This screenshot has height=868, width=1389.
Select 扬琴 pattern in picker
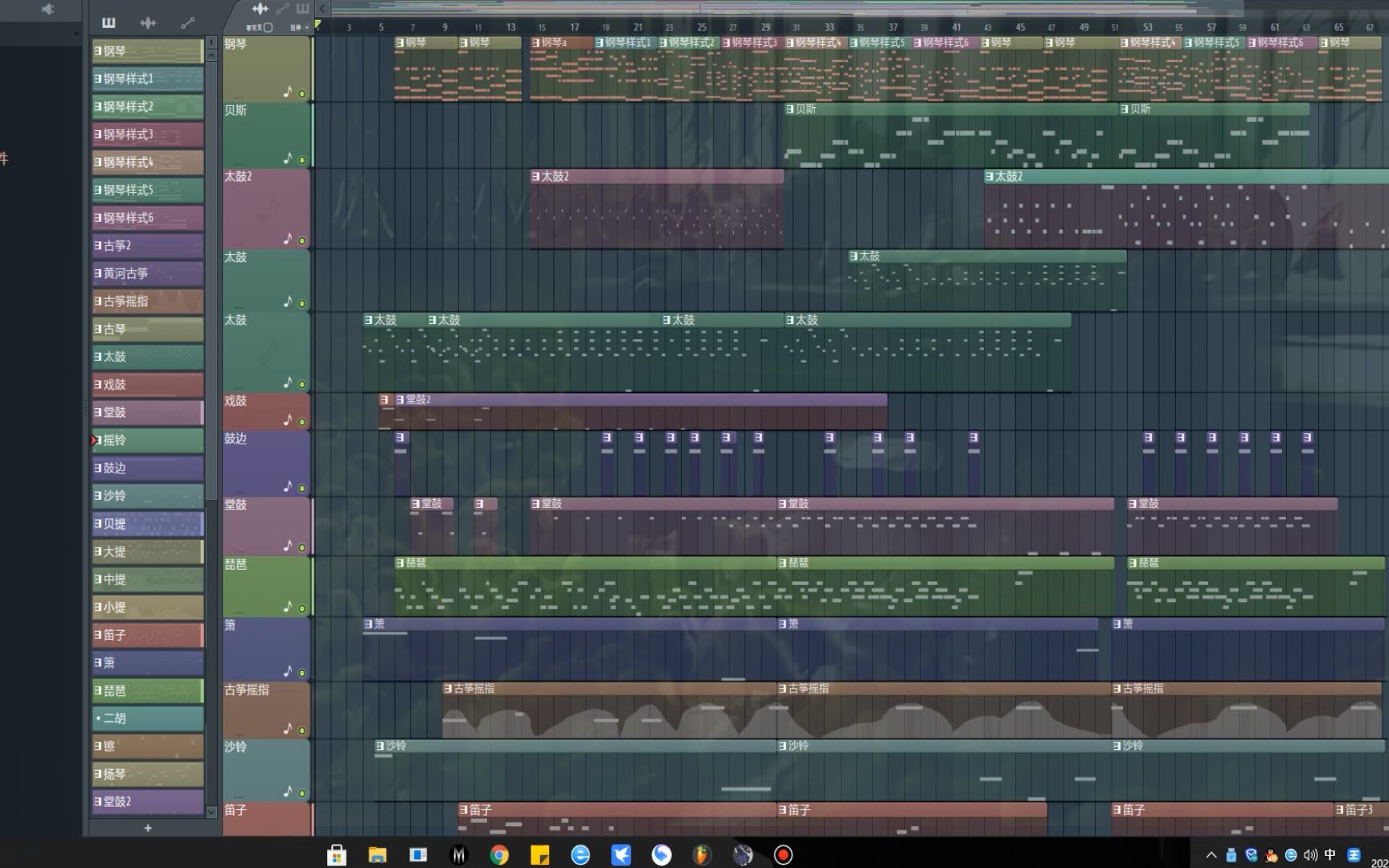tap(148, 774)
